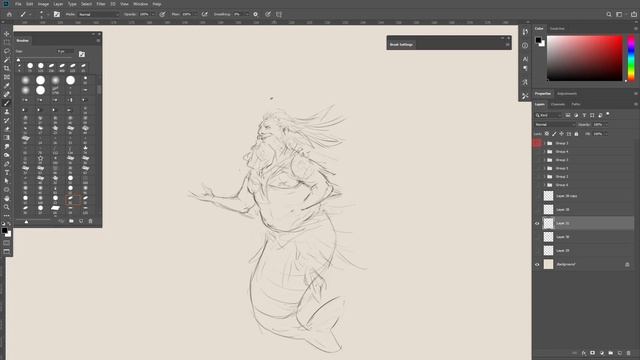Image resolution: width=640 pixels, height=360 pixels.
Task: Enable airbrush-style build-up in options bar
Action: 204,14
